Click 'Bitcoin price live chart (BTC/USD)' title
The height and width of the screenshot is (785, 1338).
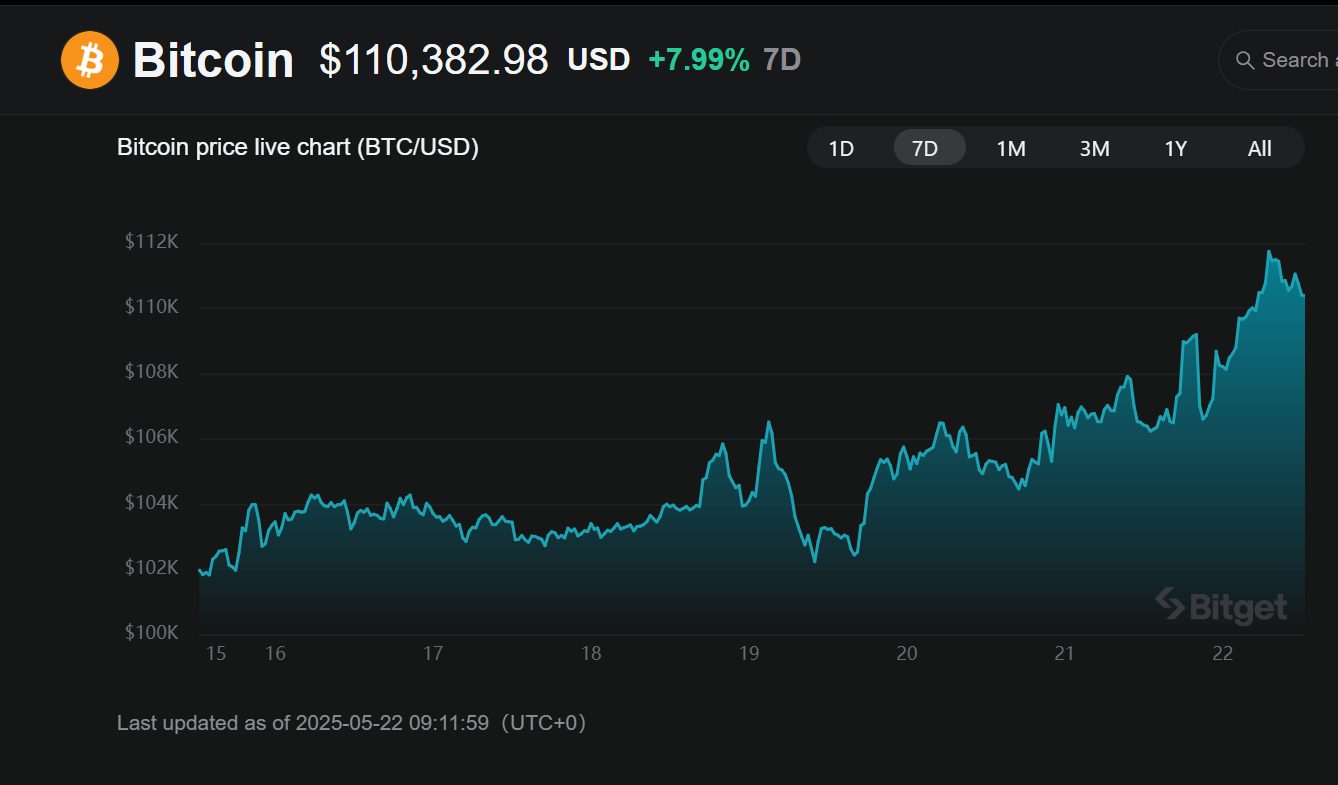[298, 147]
